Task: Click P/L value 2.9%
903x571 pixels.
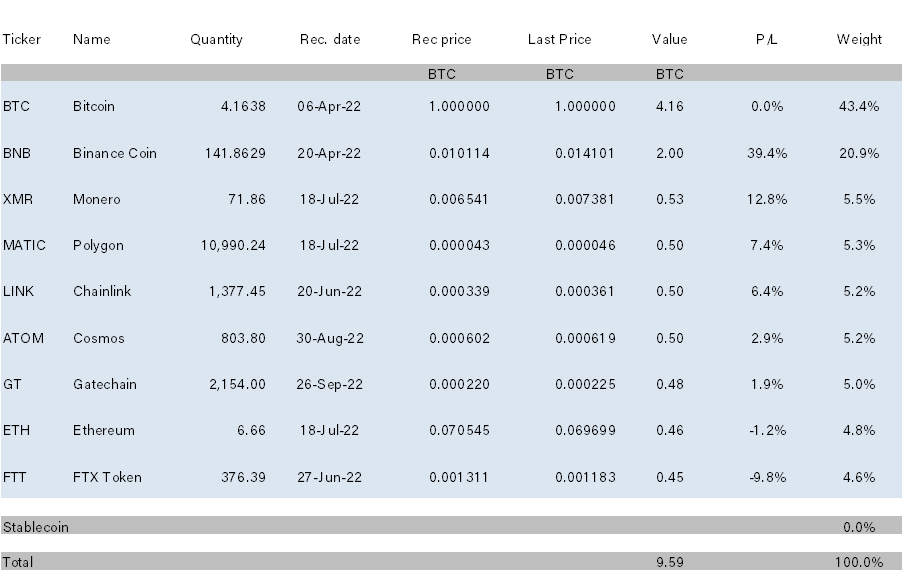Action: (x=767, y=338)
